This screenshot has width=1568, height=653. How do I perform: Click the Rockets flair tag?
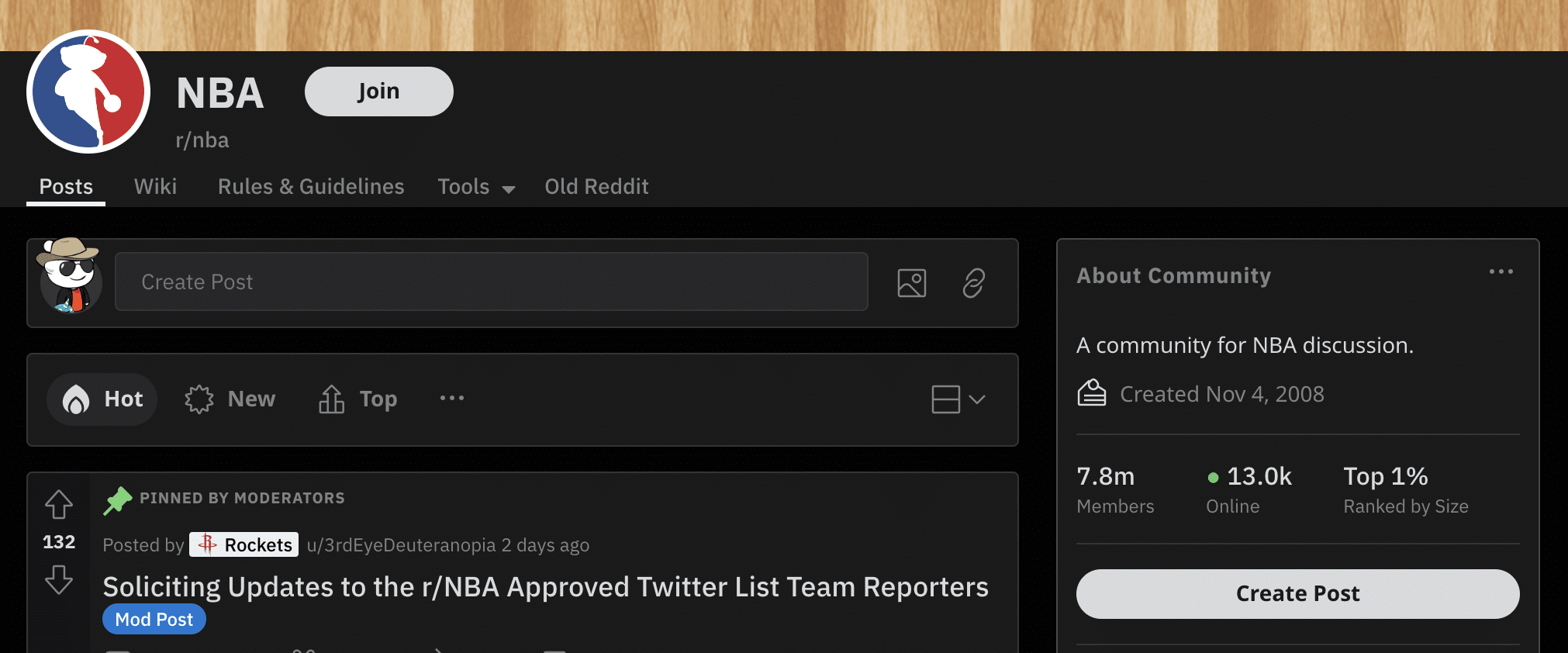coord(244,545)
